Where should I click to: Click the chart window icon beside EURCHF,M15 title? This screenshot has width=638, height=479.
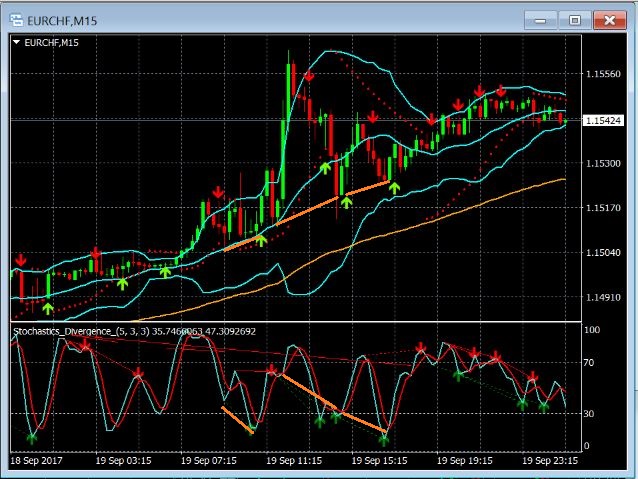tap(16, 20)
